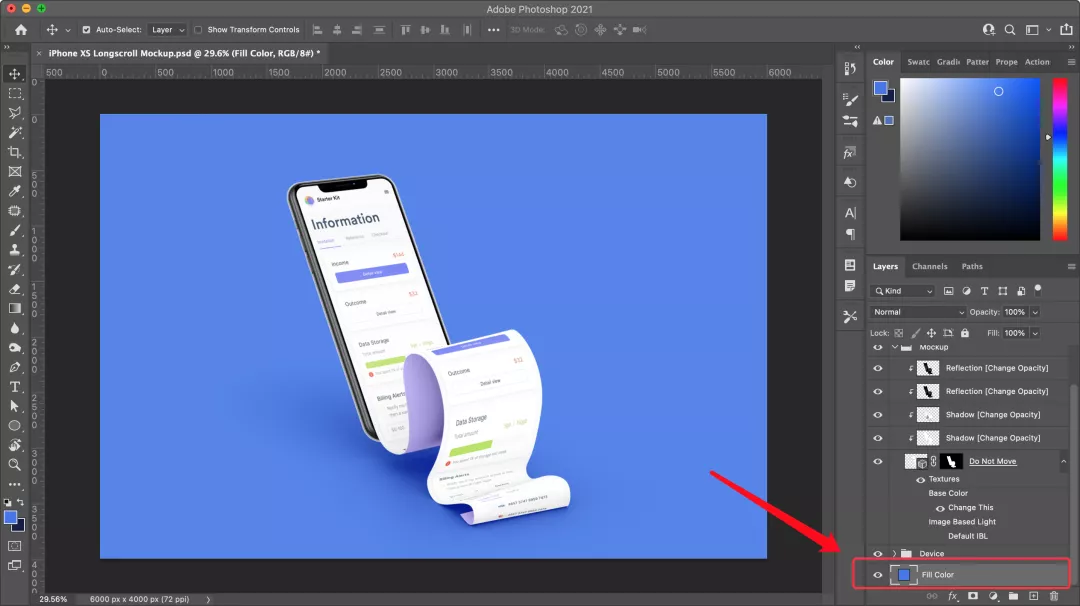The width and height of the screenshot is (1080, 606).
Task: Expand the Device layer group
Action: point(894,553)
